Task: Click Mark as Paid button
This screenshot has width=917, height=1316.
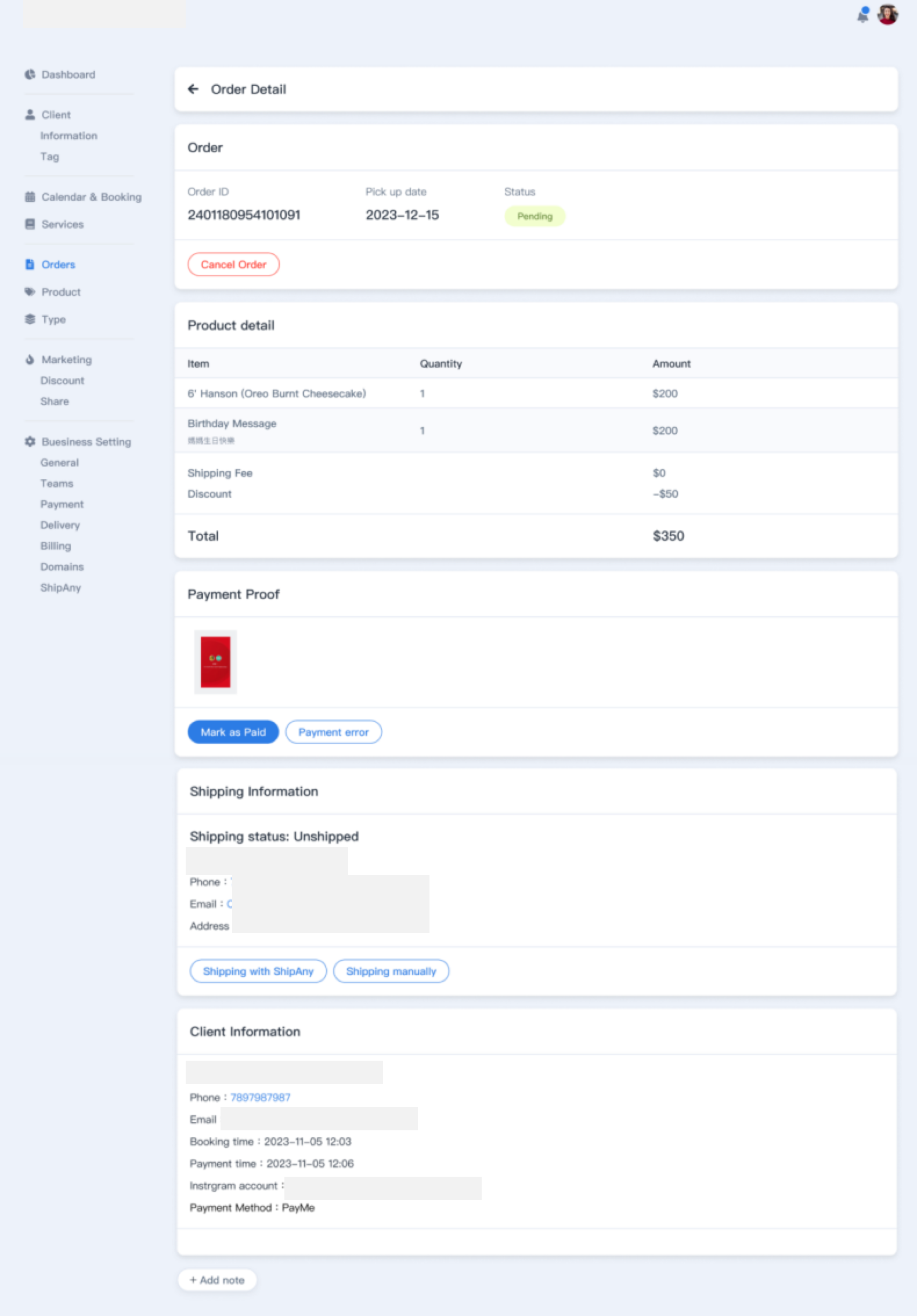Action: (233, 732)
